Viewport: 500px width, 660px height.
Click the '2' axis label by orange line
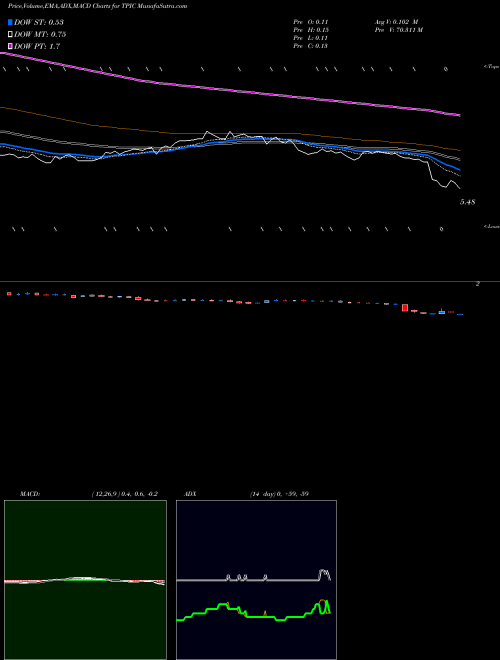[478, 284]
